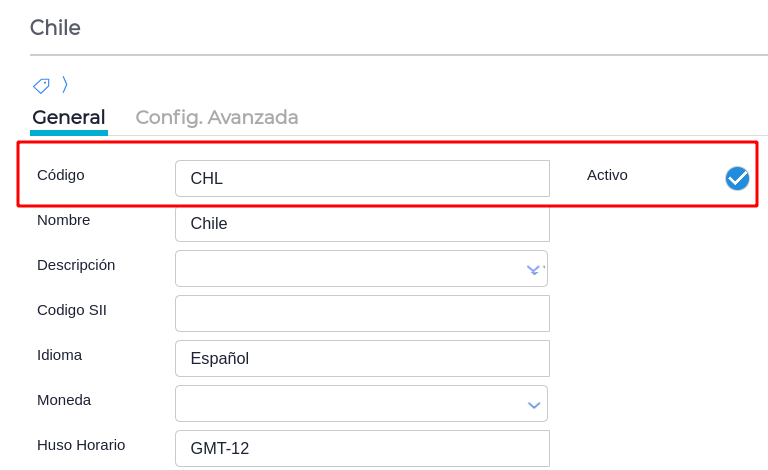Click the tag icon below the title

point(41,85)
